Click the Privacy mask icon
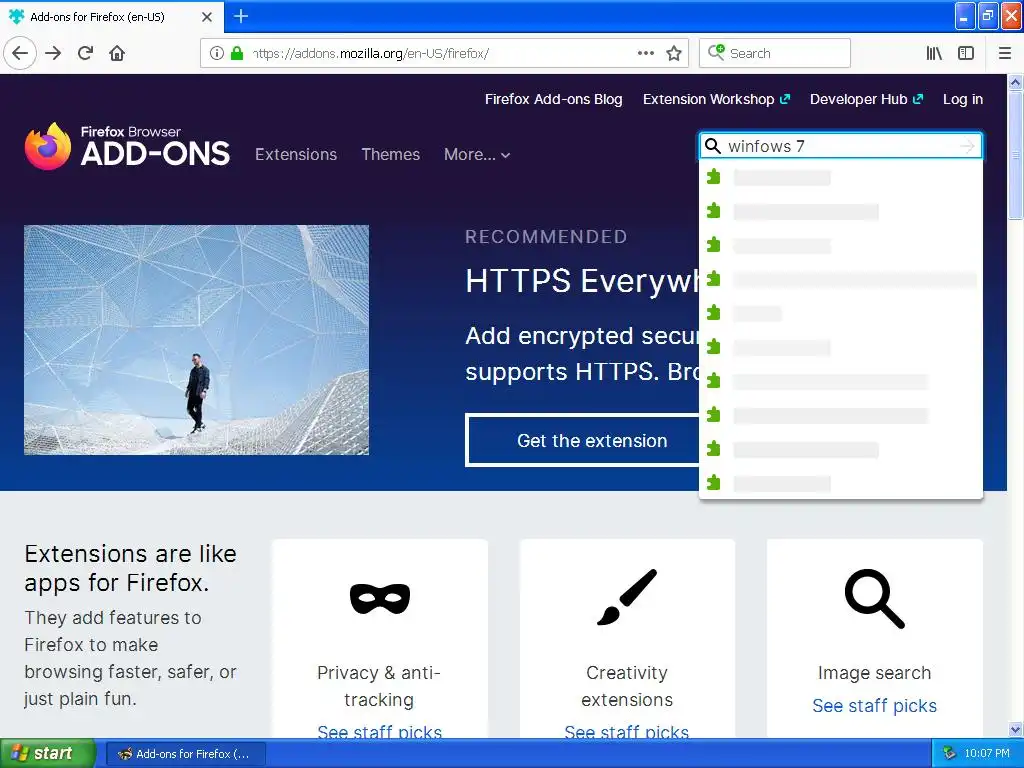Image resolution: width=1024 pixels, height=768 pixels. coord(379,598)
